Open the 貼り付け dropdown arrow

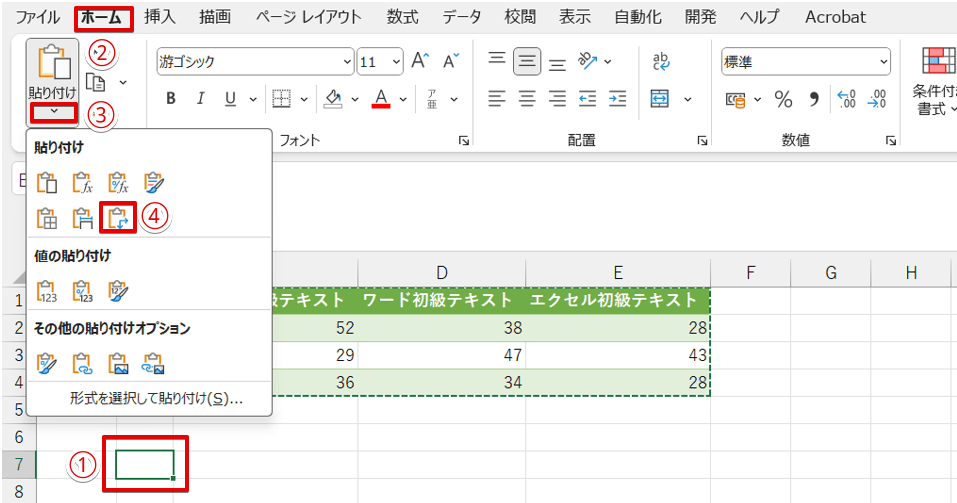tap(52, 113)
